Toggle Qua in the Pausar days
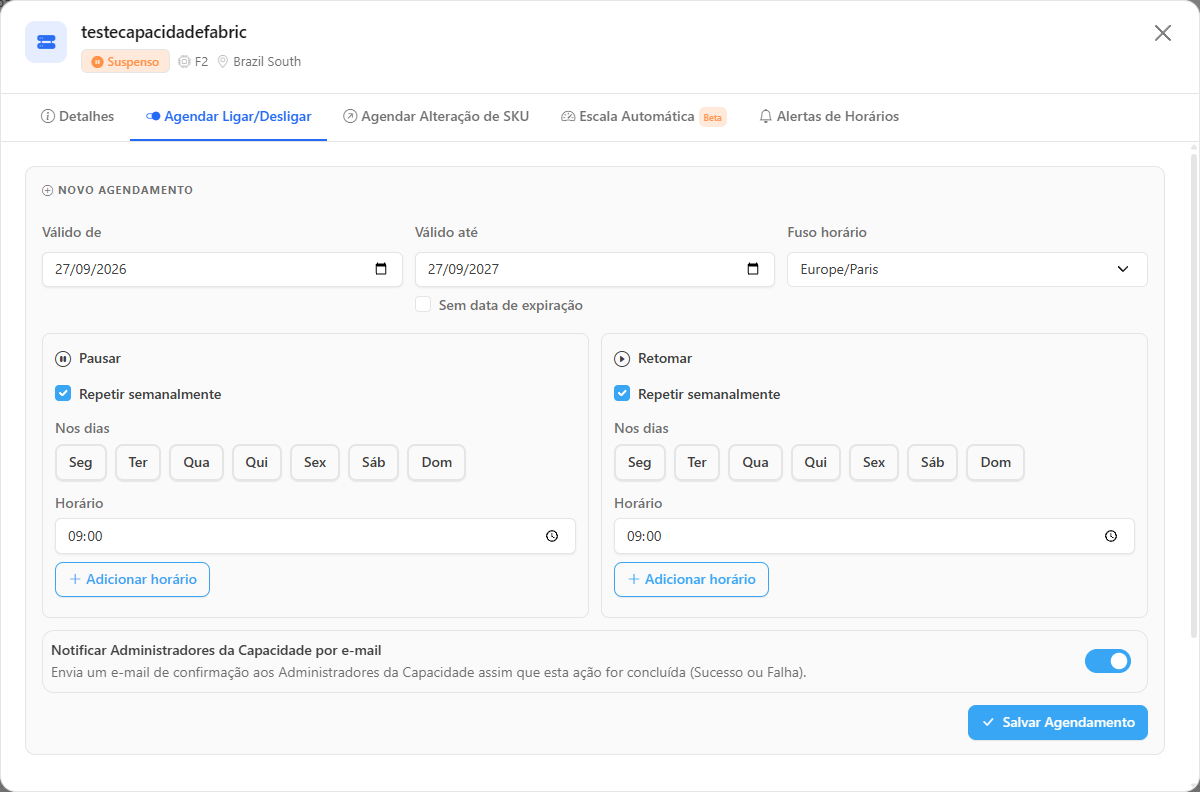The width and height of the screenshot is (1200, 792). coord(197,463)
